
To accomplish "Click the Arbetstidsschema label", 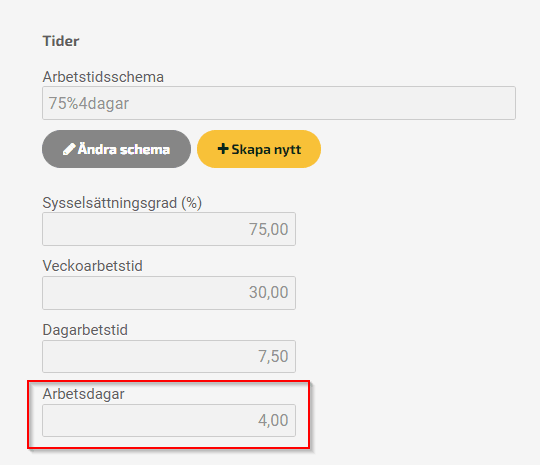I will (x=103, y=77).
